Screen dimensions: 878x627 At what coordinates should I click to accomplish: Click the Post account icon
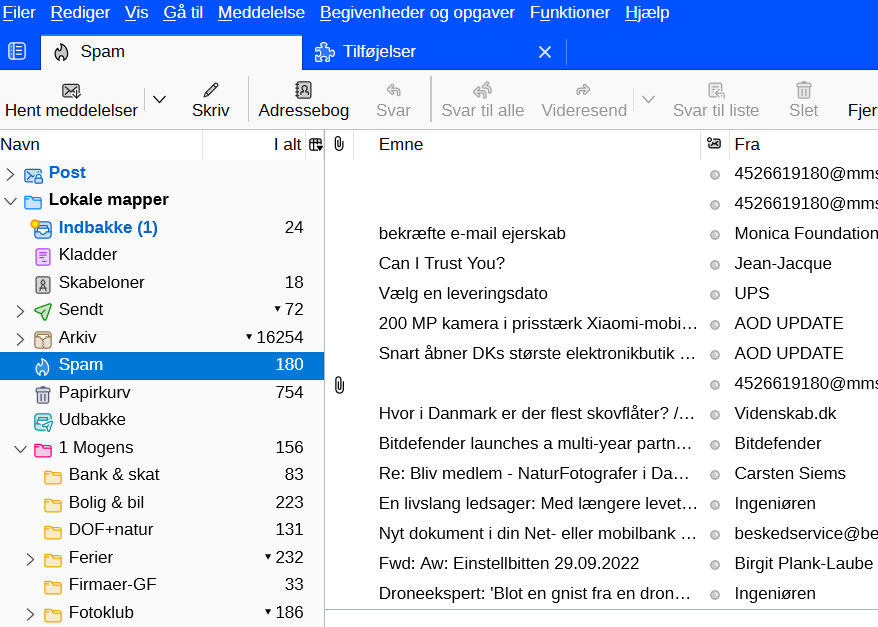point(33,175)
